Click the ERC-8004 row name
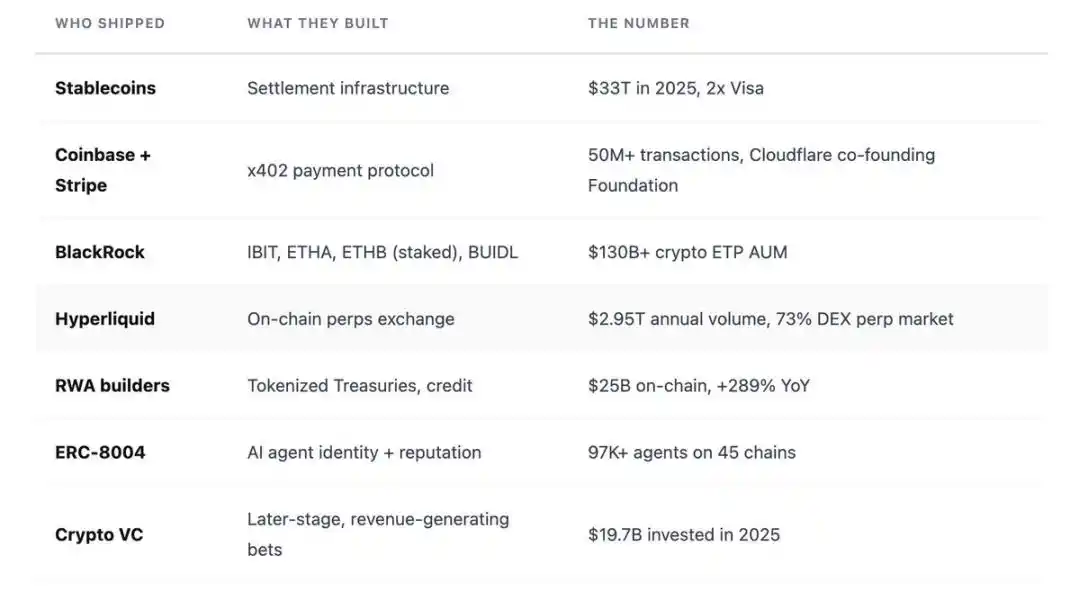This screenshot has width=1079, height=600. point(100,452)
